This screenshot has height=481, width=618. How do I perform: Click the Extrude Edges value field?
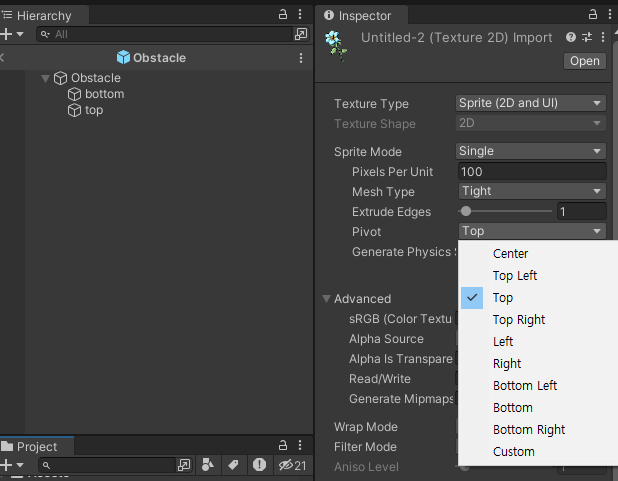click(x=581, y=212)
